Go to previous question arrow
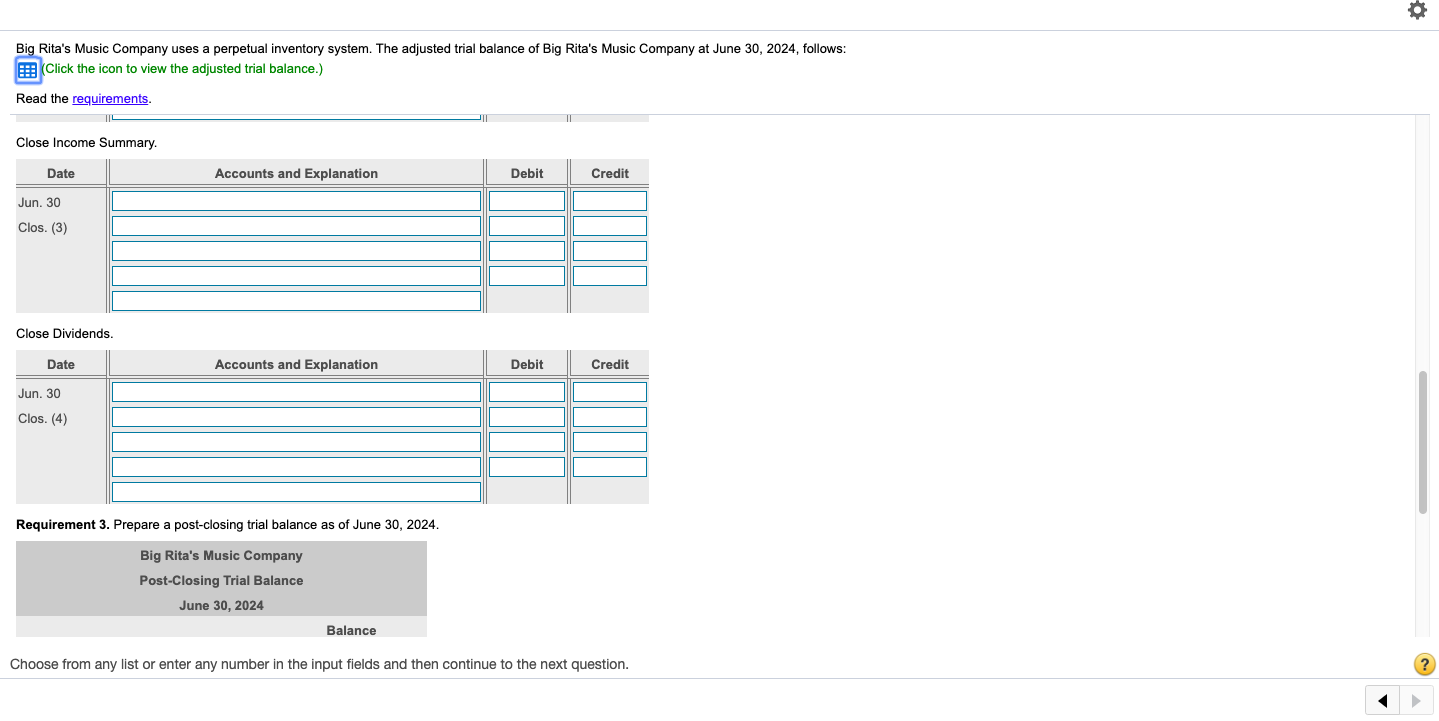 click(x=1382, y=701)
